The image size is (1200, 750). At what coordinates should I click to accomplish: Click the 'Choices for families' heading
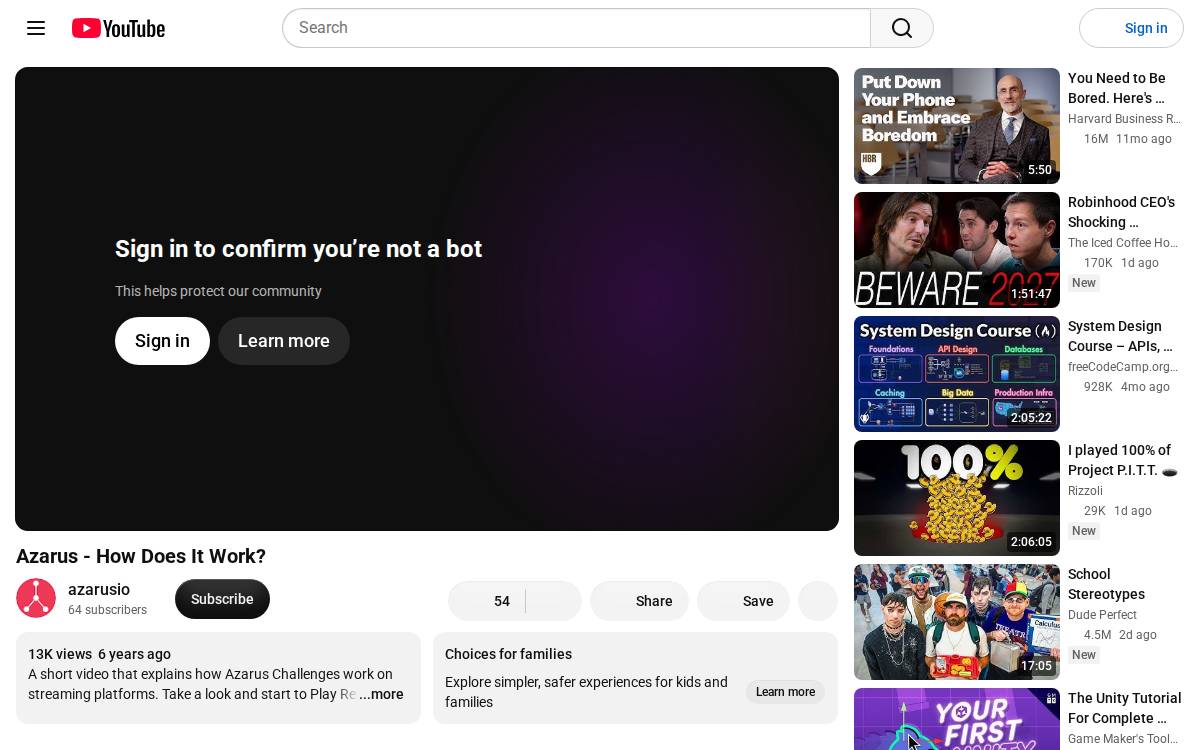click(x=508, y=654)
